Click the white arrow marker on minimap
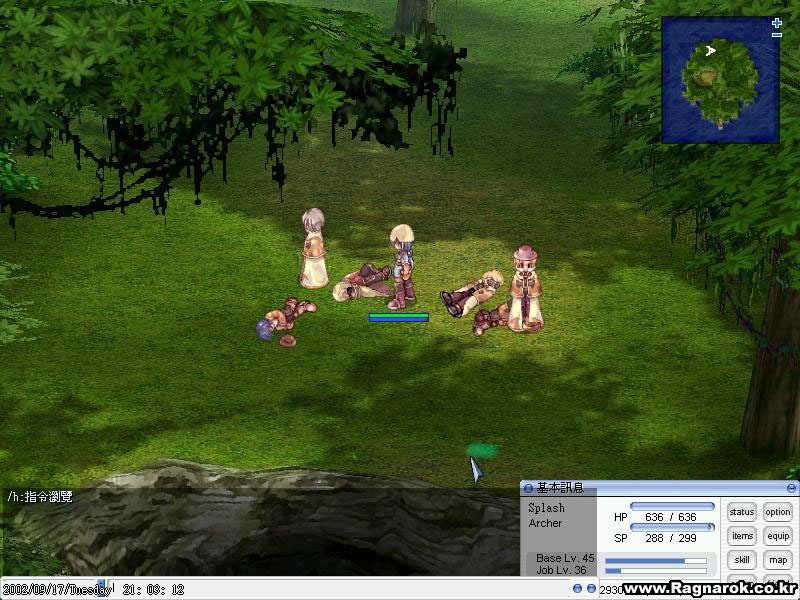 (710, 51)
